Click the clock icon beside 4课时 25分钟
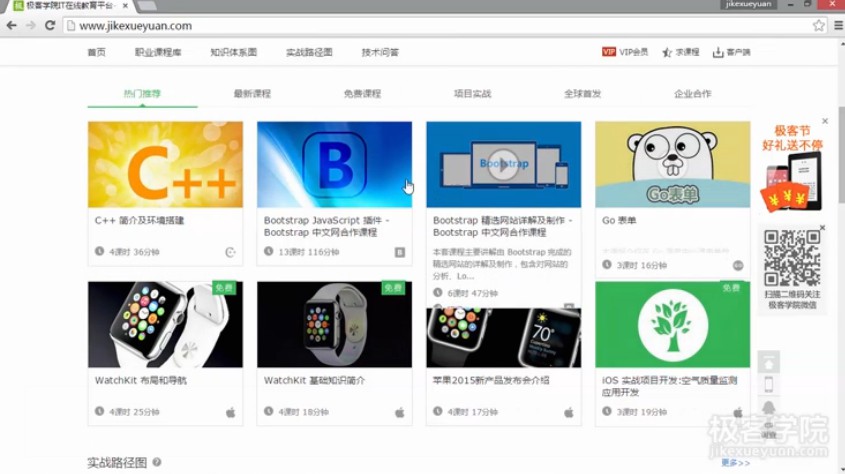 pos(99,411)
